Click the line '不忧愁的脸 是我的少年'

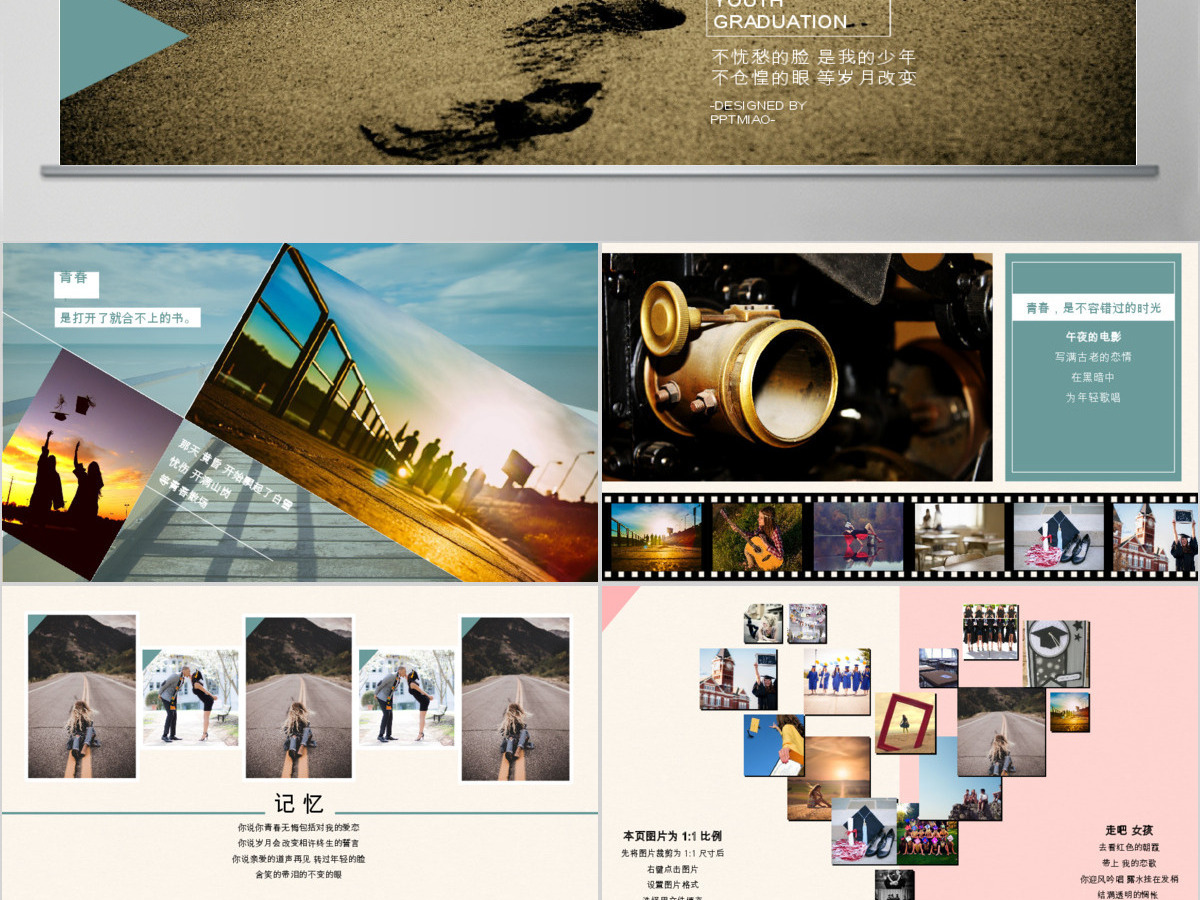[x=814, y=57]
